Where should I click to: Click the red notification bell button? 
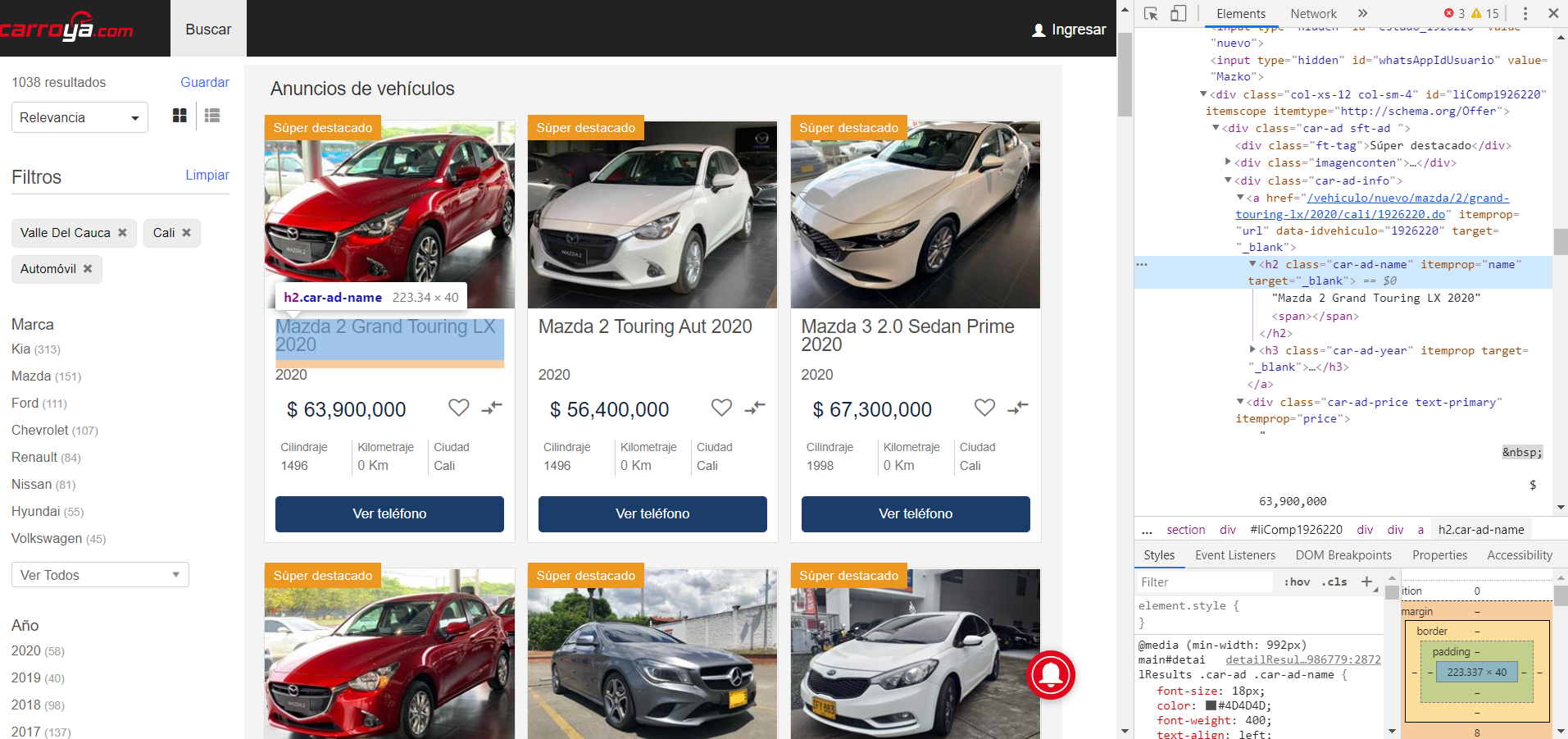point(1051,674)
